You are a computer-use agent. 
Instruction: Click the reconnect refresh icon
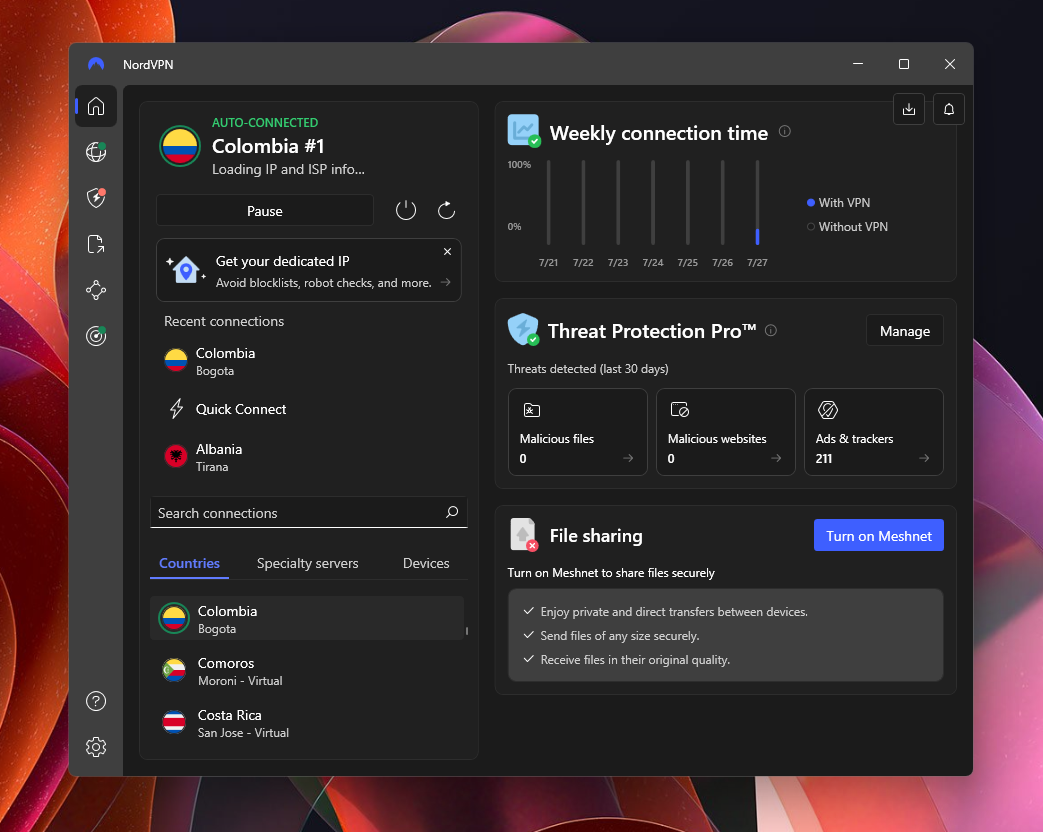[x=446, y=211]
